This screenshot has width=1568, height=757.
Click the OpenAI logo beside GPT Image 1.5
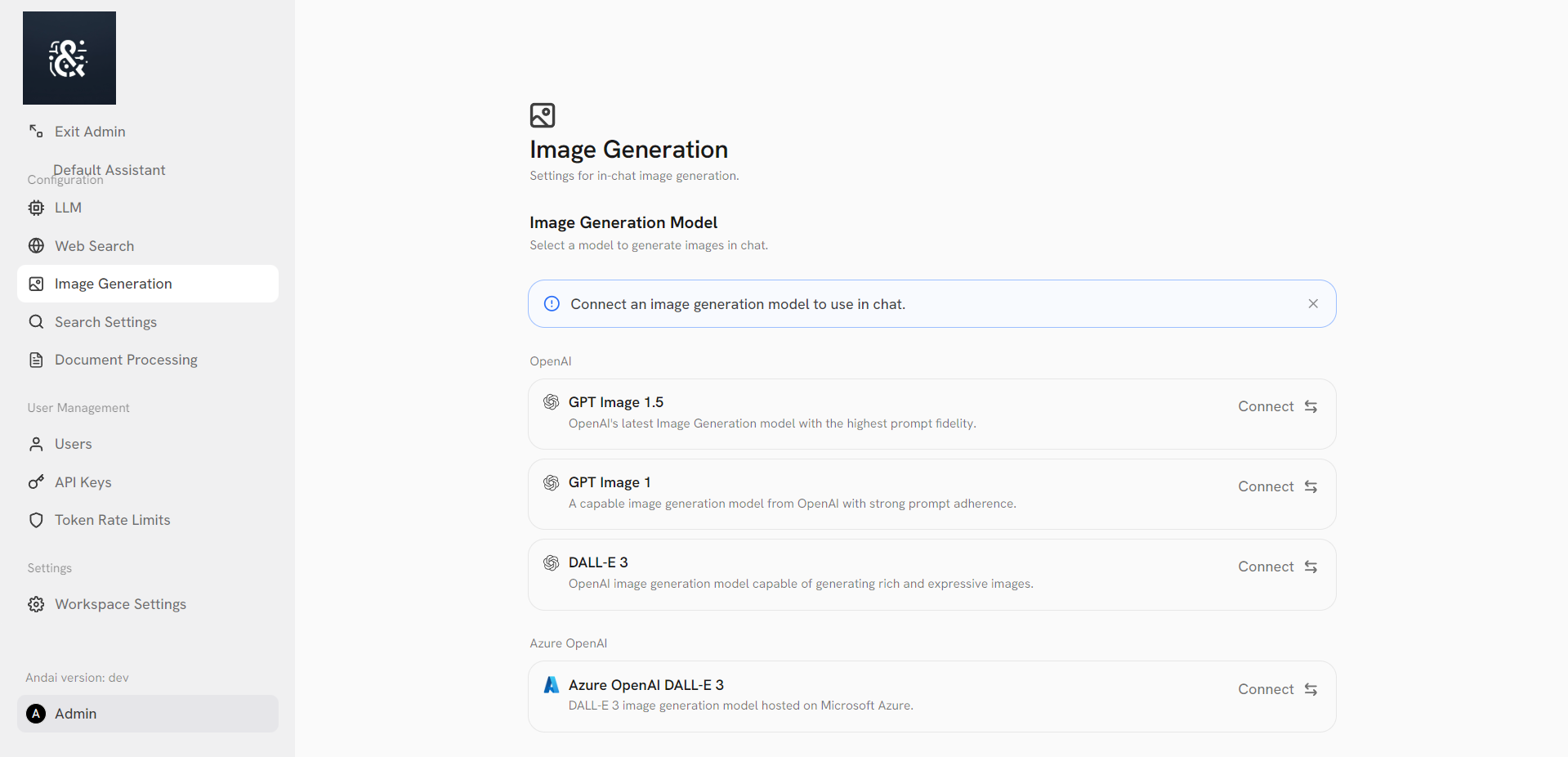pyautogui.click(x=552, y=402)
